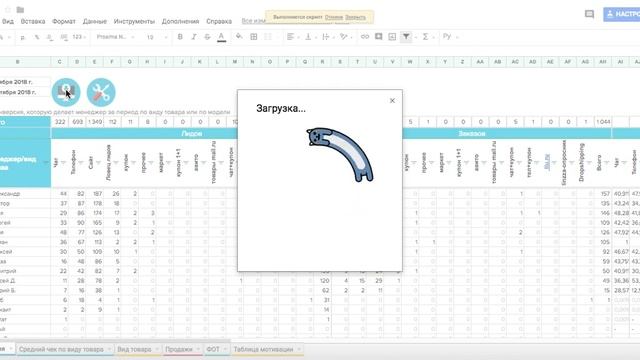Open the horizontal align dropdown
This screenshot has height=360, width=640.
pos(292,37)
